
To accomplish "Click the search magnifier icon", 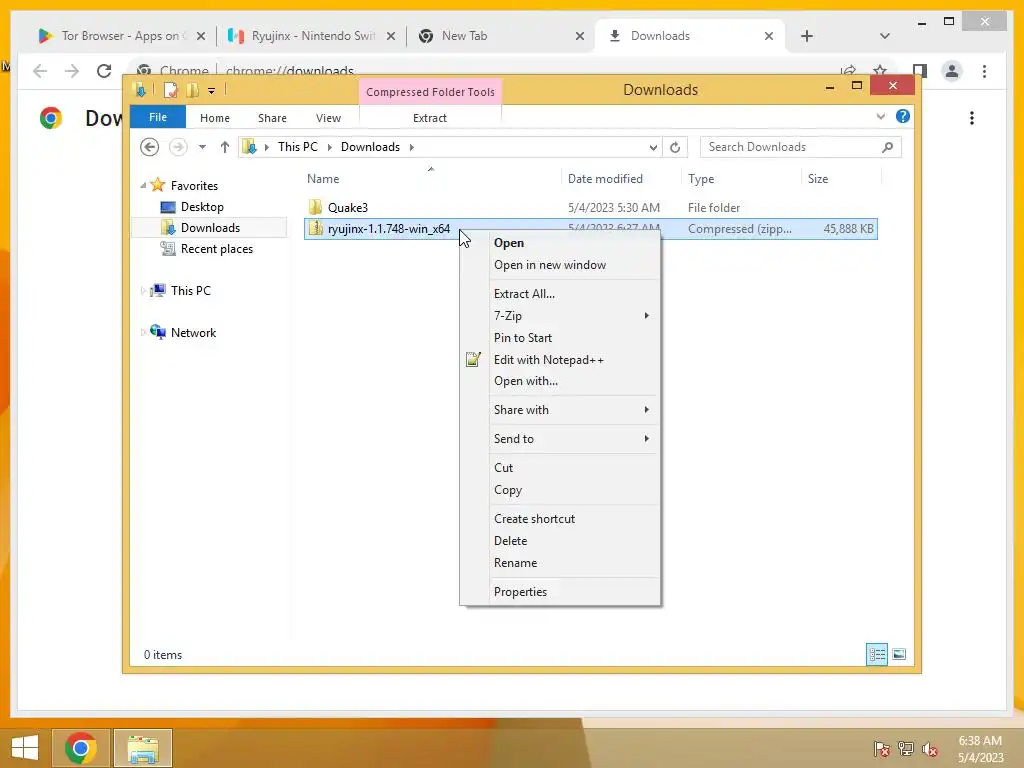I will [x=888, y=147].
